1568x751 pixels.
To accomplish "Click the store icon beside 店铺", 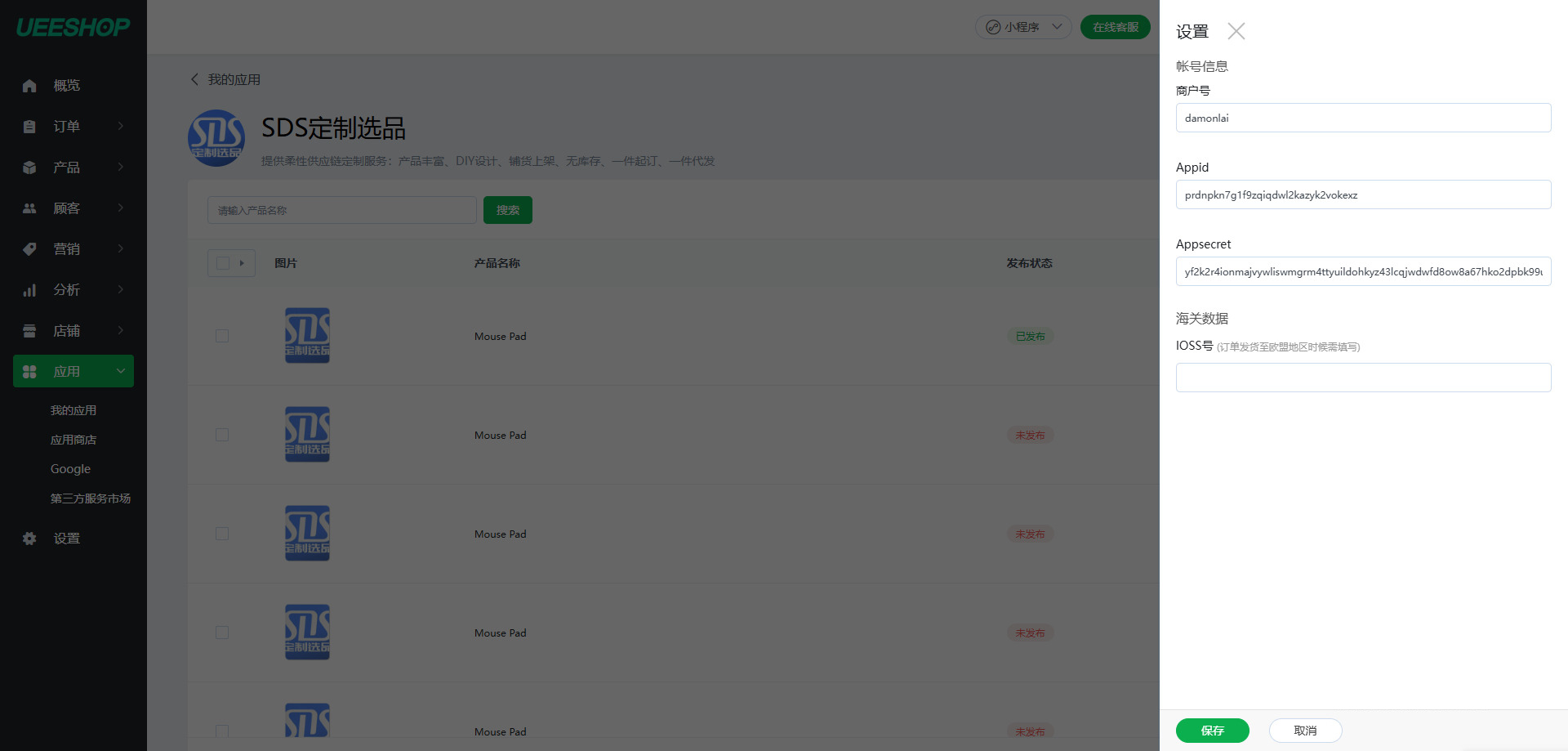I will pos(29,331).
